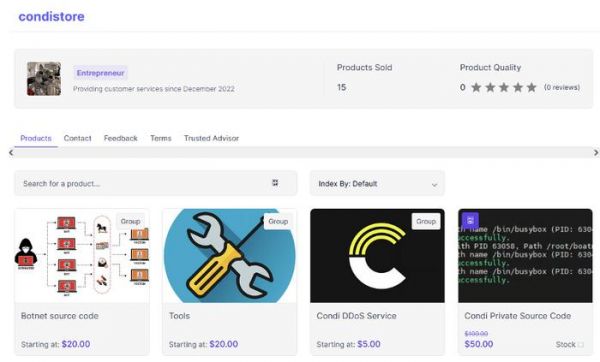The image size is (600, 362).
Task: Click the condistore logo title
Action: (x=51, y=16)
